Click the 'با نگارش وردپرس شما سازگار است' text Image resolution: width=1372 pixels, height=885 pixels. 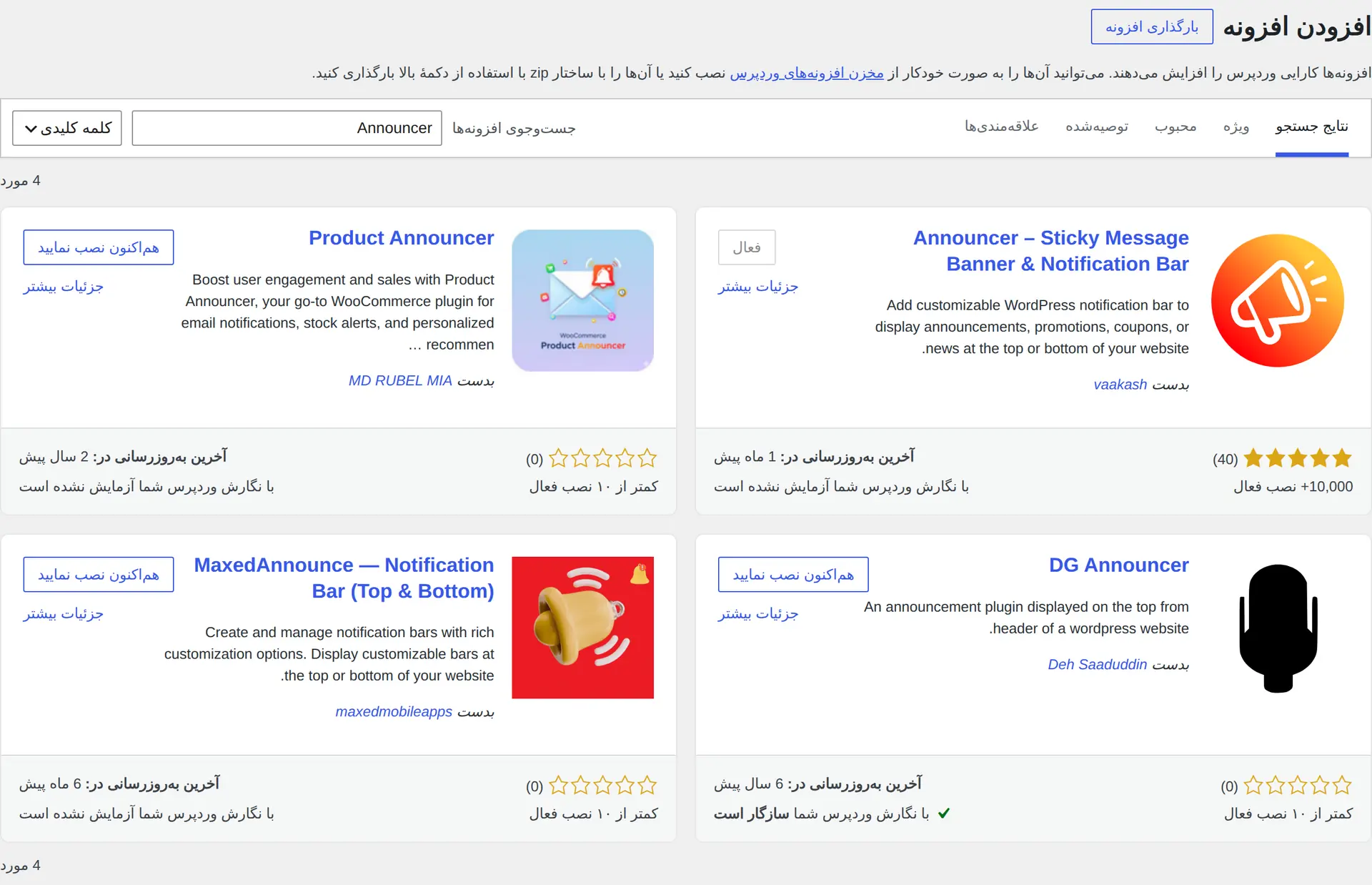click(x=822, y=814)
